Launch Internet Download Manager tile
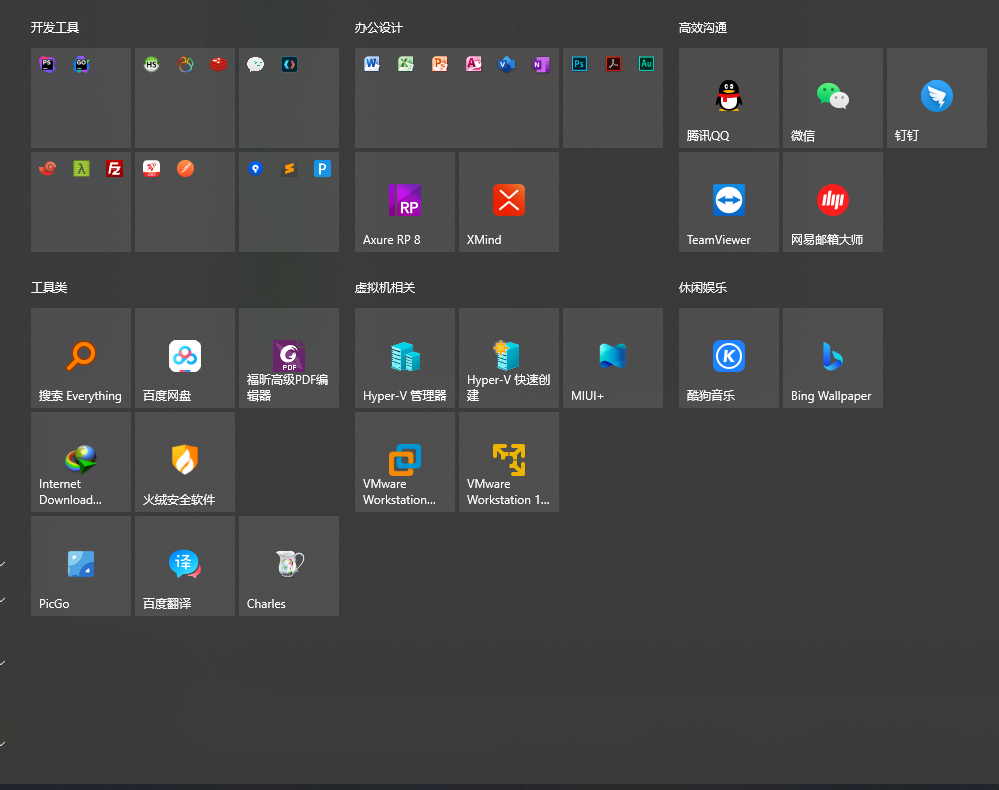This screenshot has width=999, height=790. [81, 462]
